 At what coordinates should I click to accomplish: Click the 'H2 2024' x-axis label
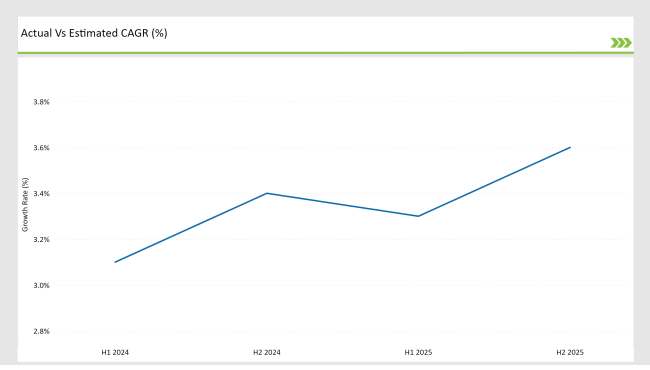pyautogui.click(x=267, y=352)
